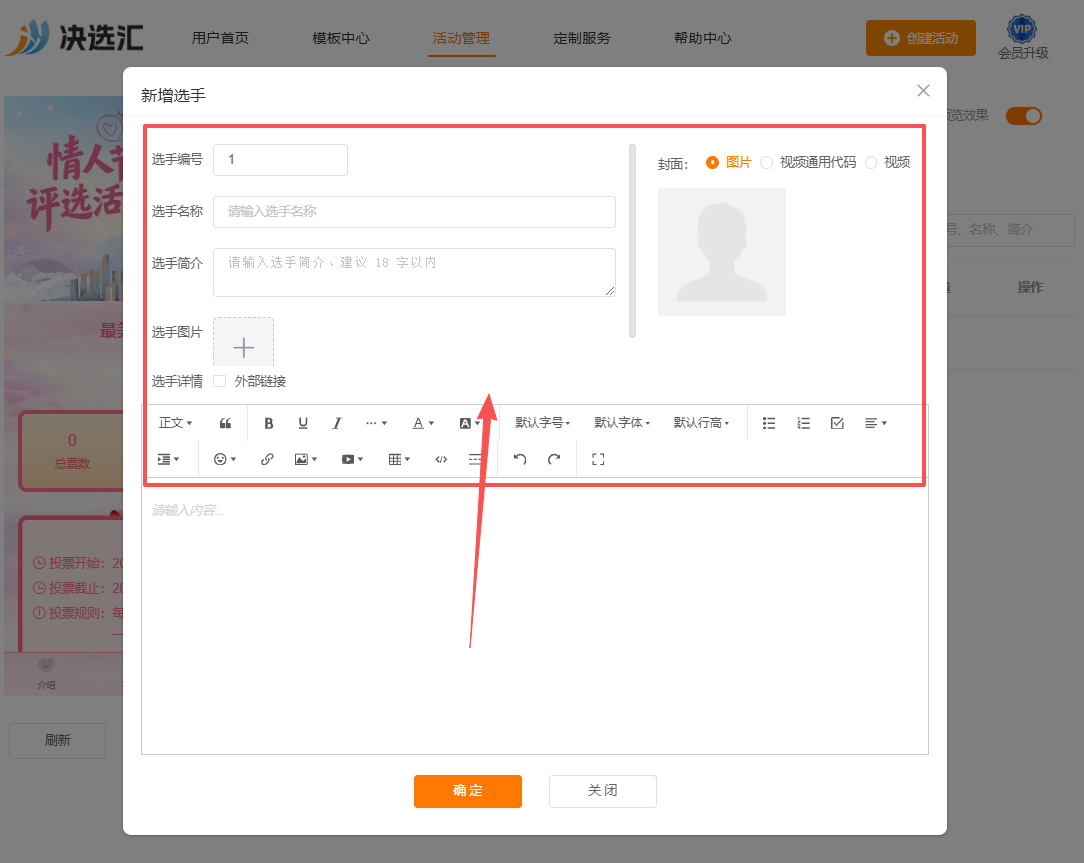Select the 视频 cover radio button
Viewport: 1084px width, 863px height.
point(871,163)
